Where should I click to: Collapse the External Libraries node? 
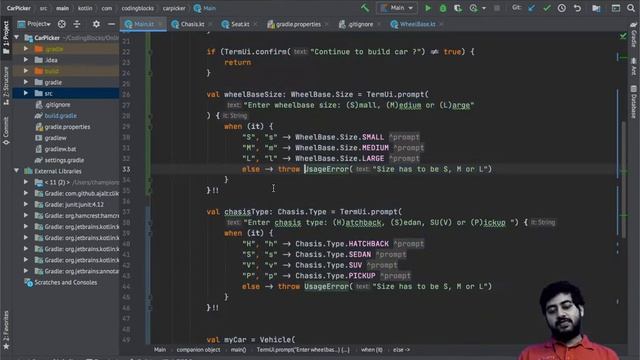coord(17,171)
